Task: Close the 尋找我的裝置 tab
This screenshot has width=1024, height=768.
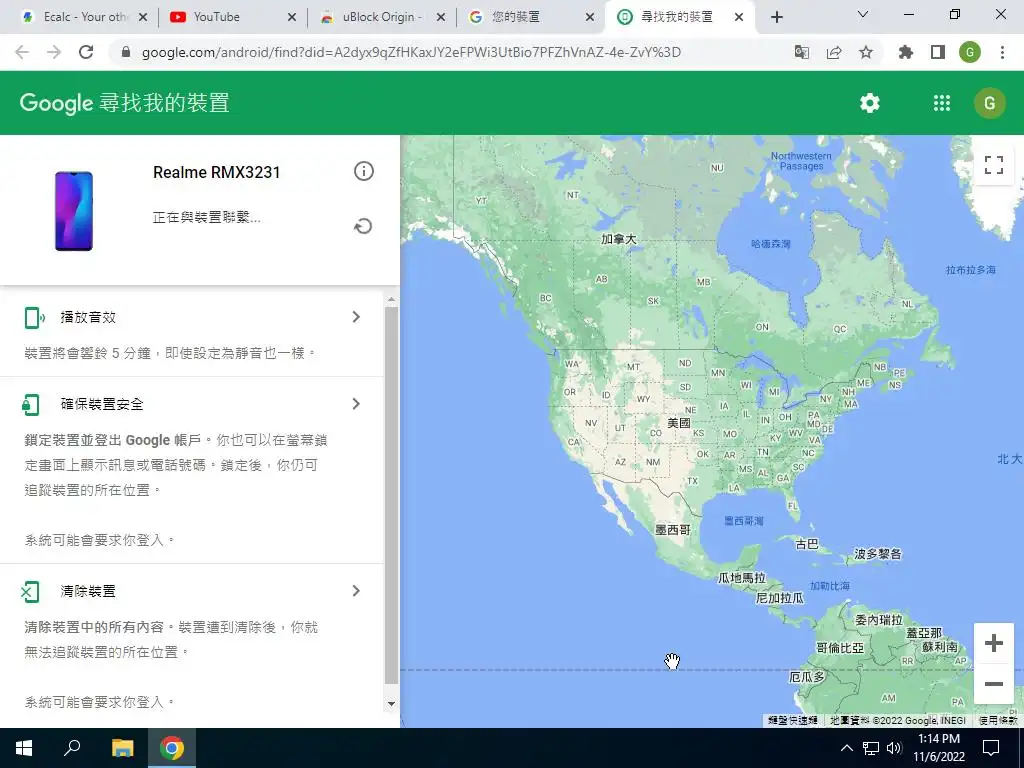Action: (739, 17)
